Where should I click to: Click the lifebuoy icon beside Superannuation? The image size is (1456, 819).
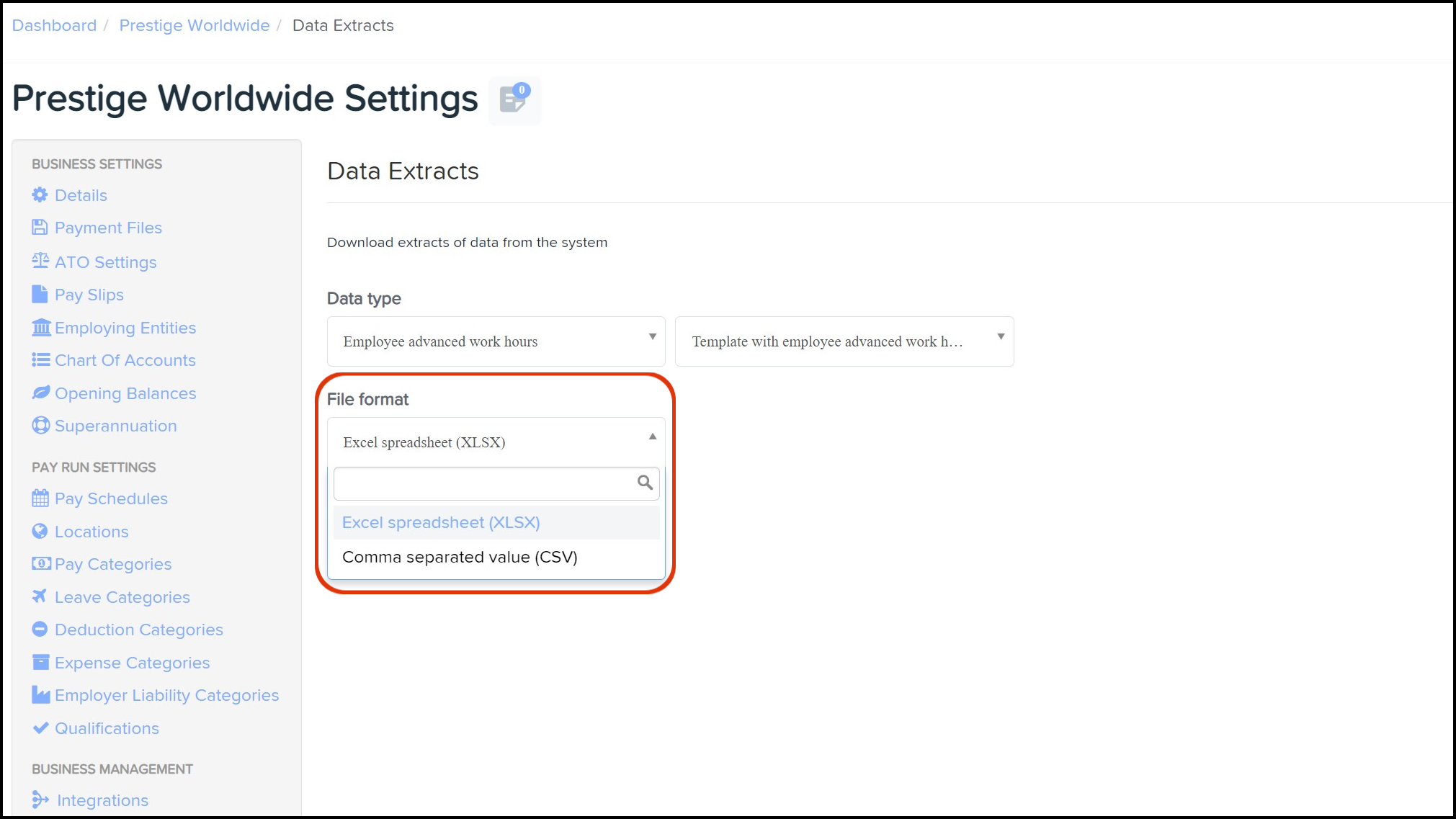pyautogui.click(x=40, y=426)
